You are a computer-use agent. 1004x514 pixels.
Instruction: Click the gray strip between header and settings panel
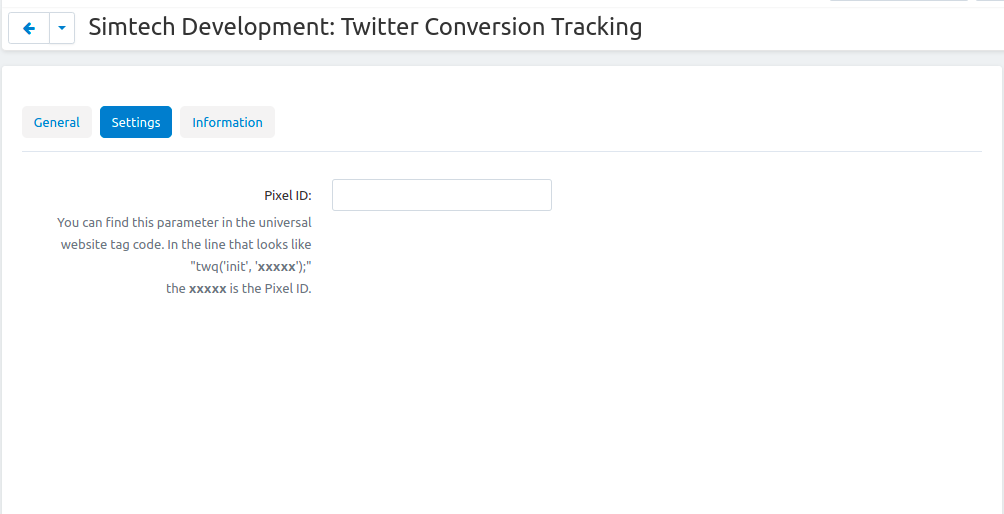click(501, 58)
